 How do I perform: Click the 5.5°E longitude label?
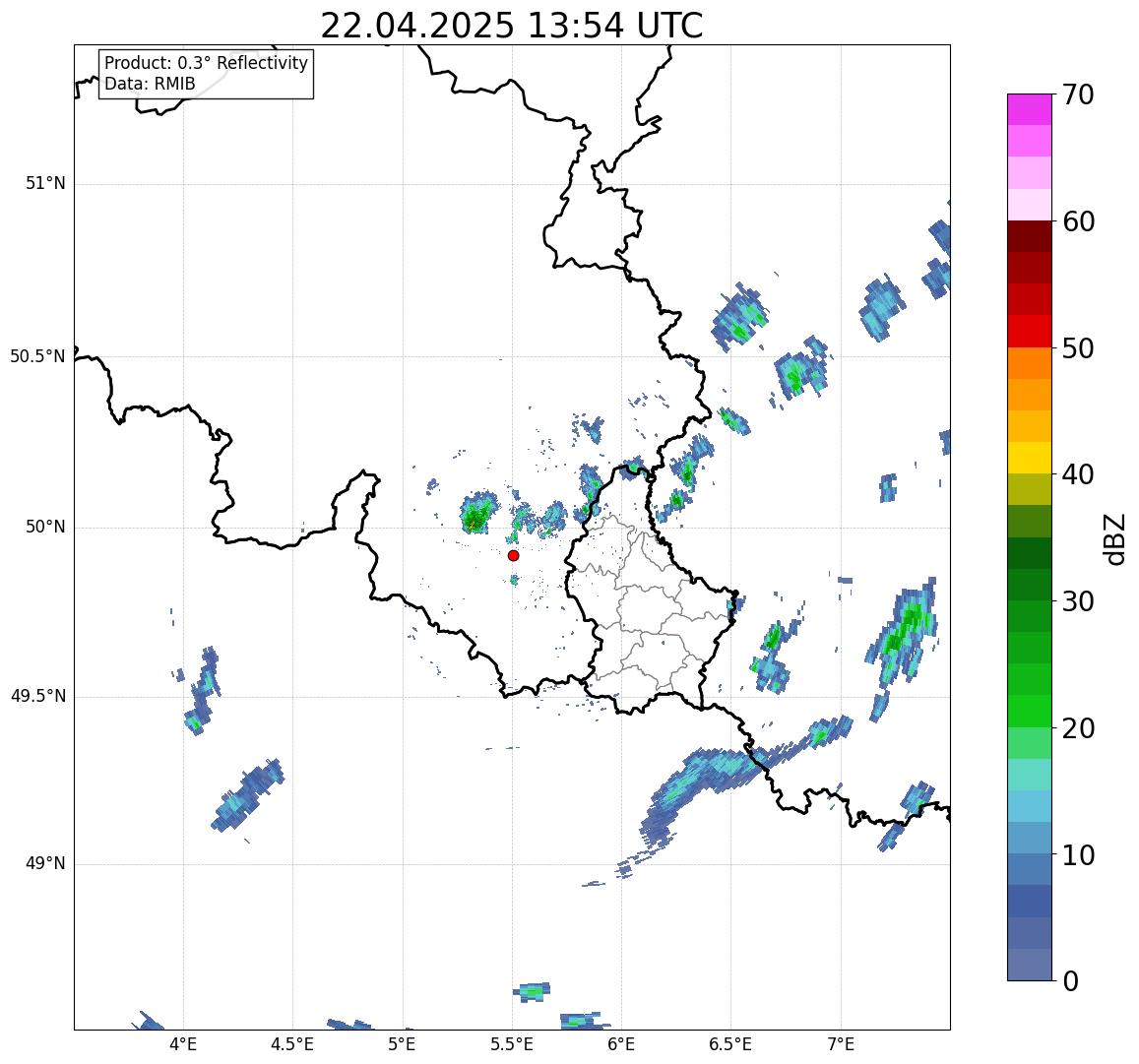point(512,1044)
